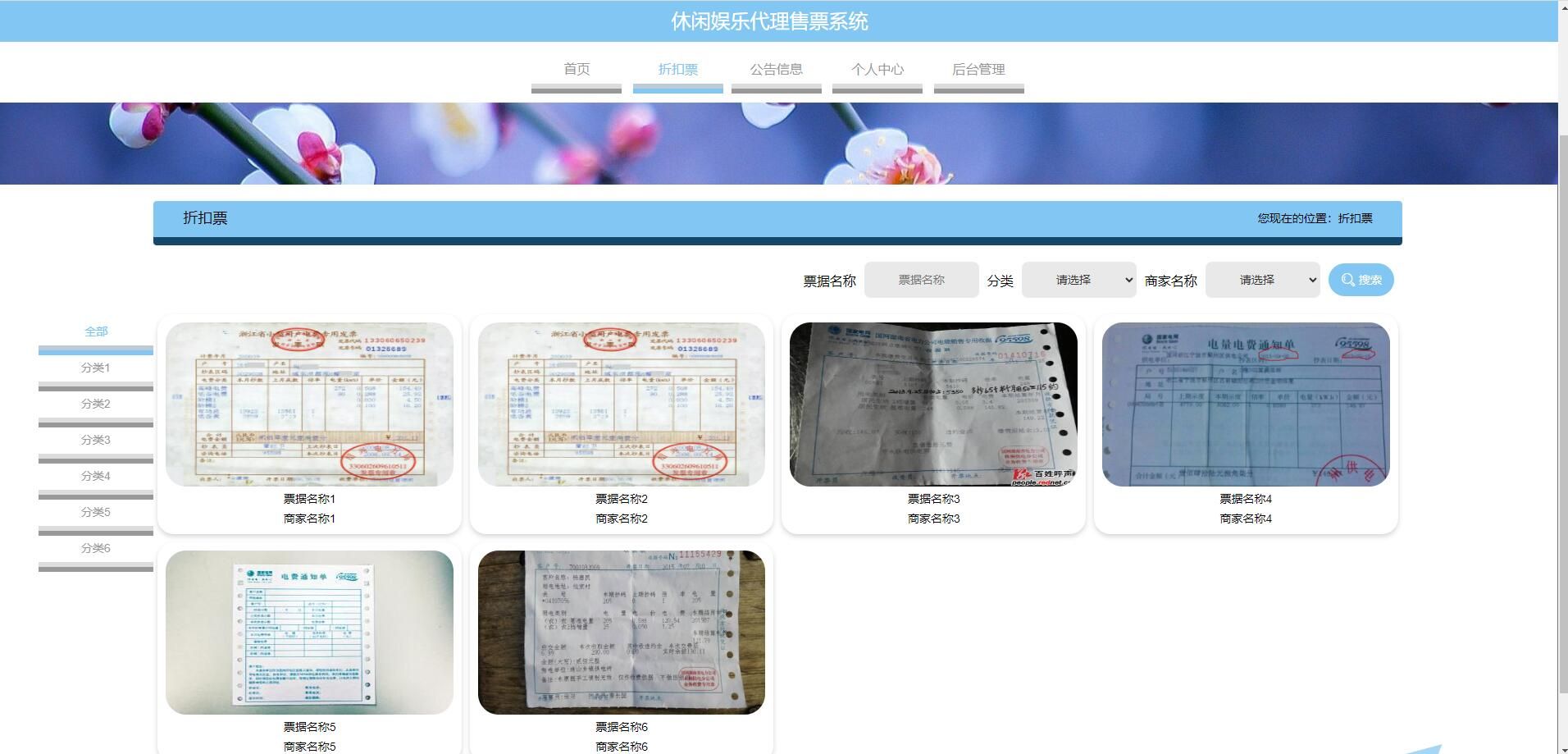Click the magnifier icon in the search button
The height and width of the screenshot is (754, 1568).
(x=1347, y=280)
